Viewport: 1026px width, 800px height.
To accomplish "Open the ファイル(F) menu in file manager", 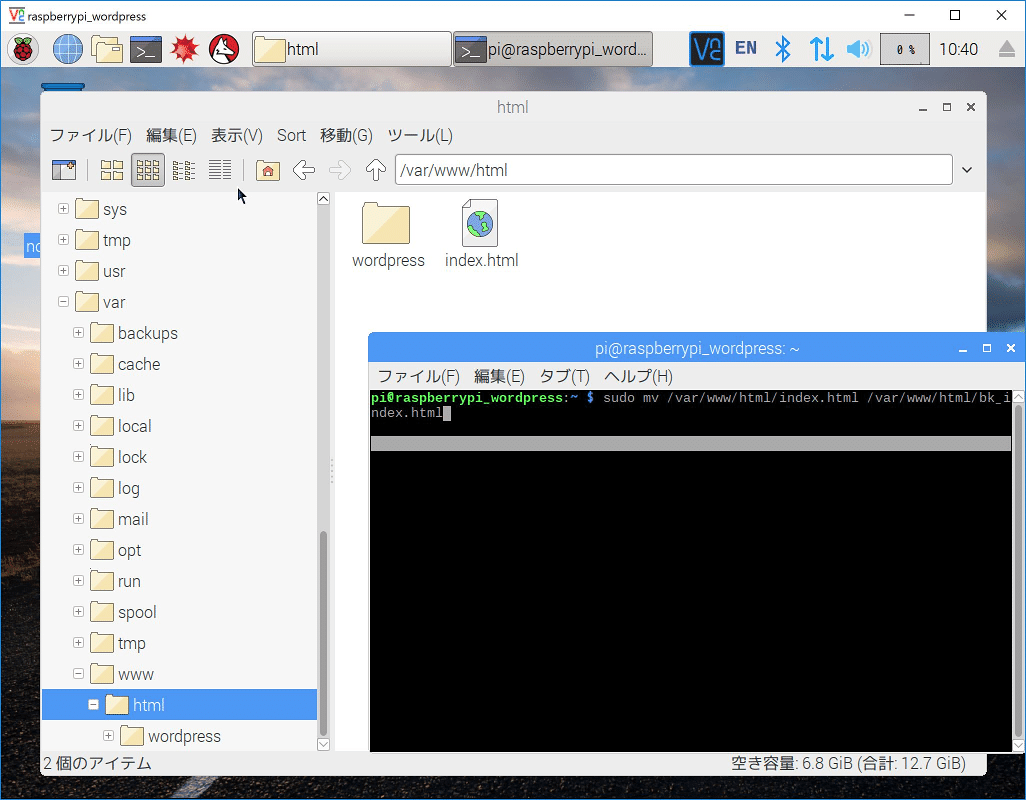I will click(91, 135).
